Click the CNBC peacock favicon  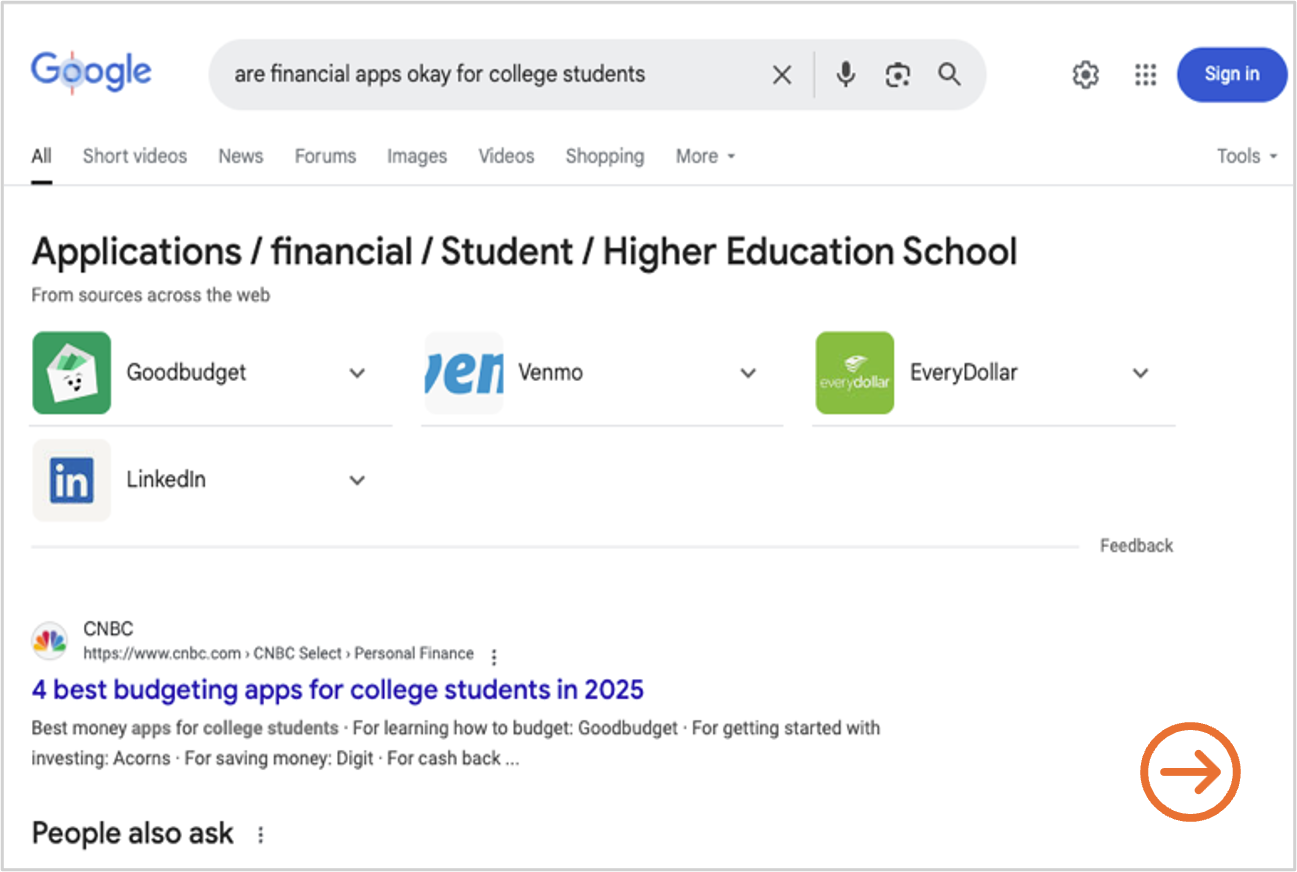point(49,641)
